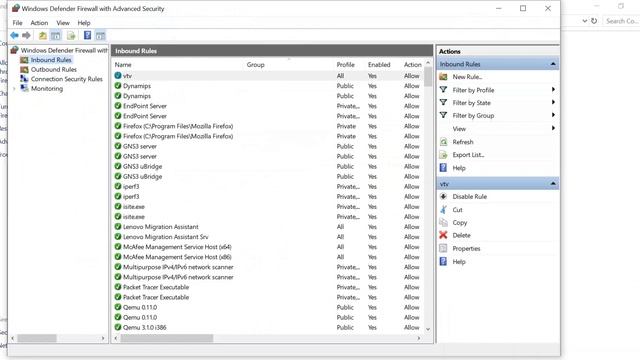Click the Forward arrow toolbar icon
The height and width of the screenshot is (360, 640).
pyautogui.click(x=26, y=36)
